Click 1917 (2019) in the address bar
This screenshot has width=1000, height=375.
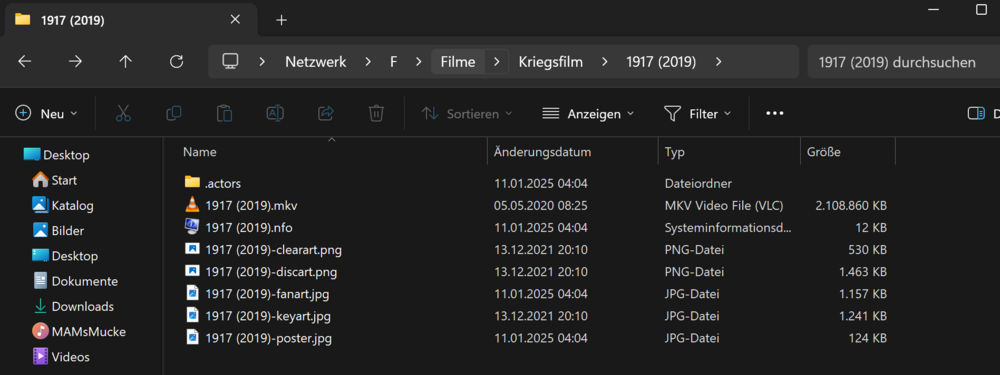[x=661, y=62]
